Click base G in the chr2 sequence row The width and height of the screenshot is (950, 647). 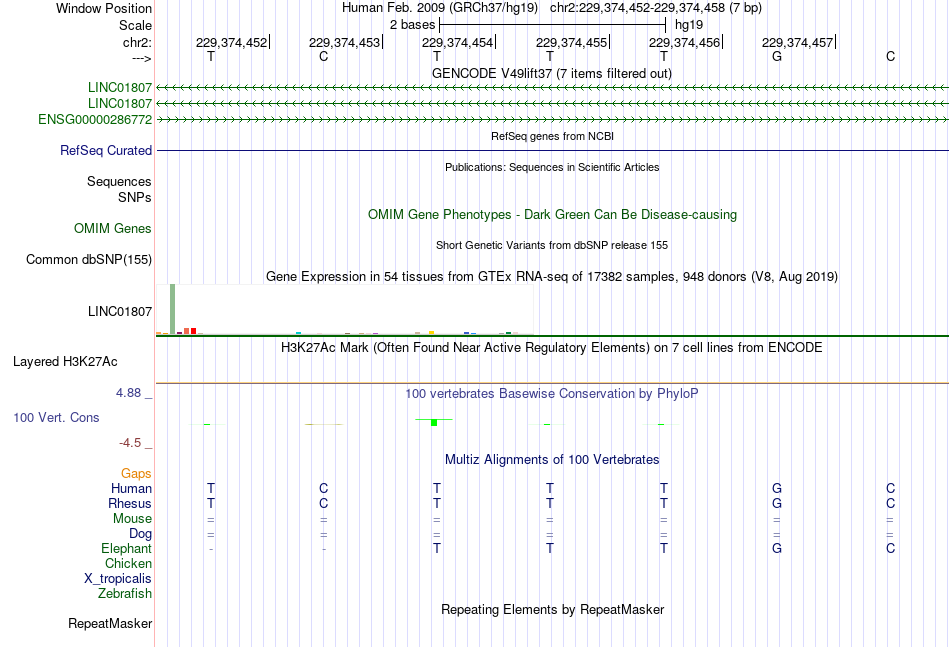pos(777,56)
